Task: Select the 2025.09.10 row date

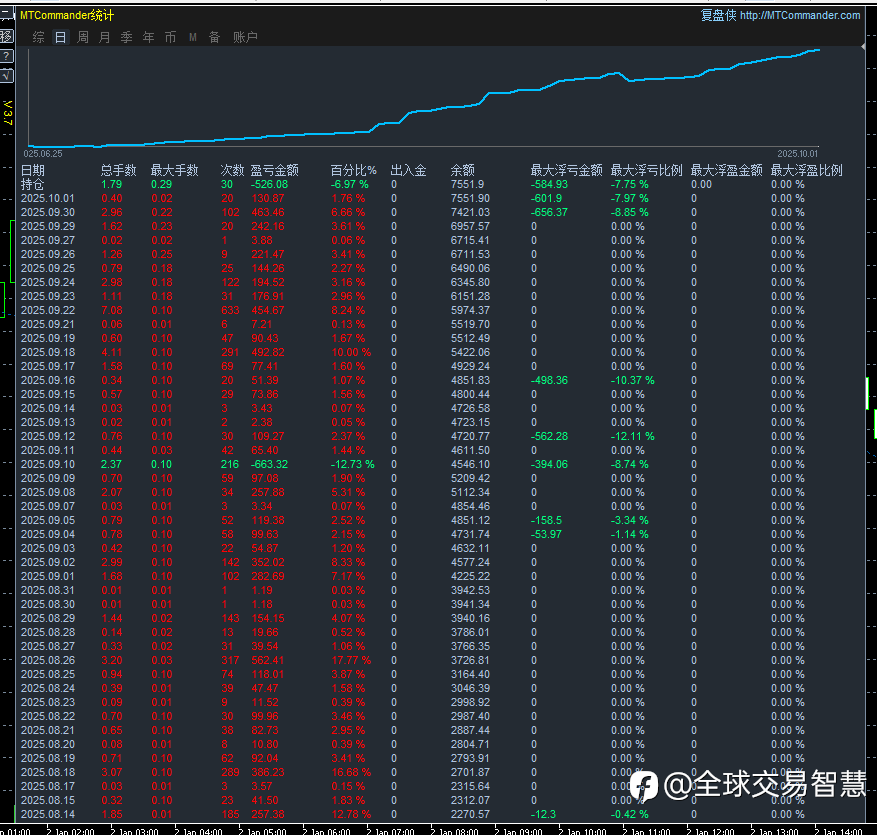Action: 48,464
